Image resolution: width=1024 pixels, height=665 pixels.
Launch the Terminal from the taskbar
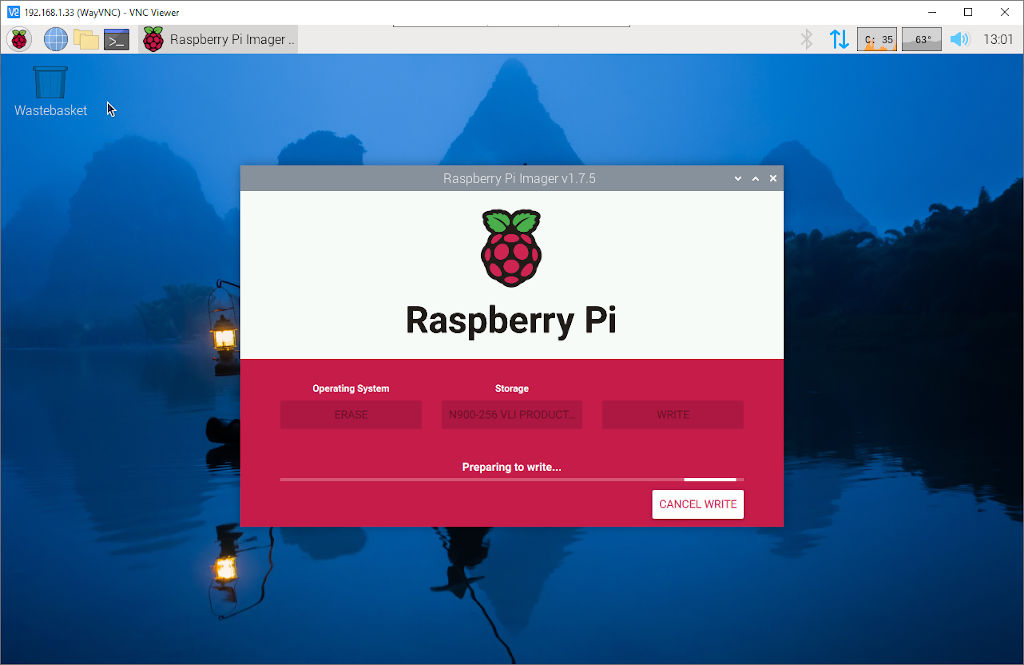tap(117, 39)
